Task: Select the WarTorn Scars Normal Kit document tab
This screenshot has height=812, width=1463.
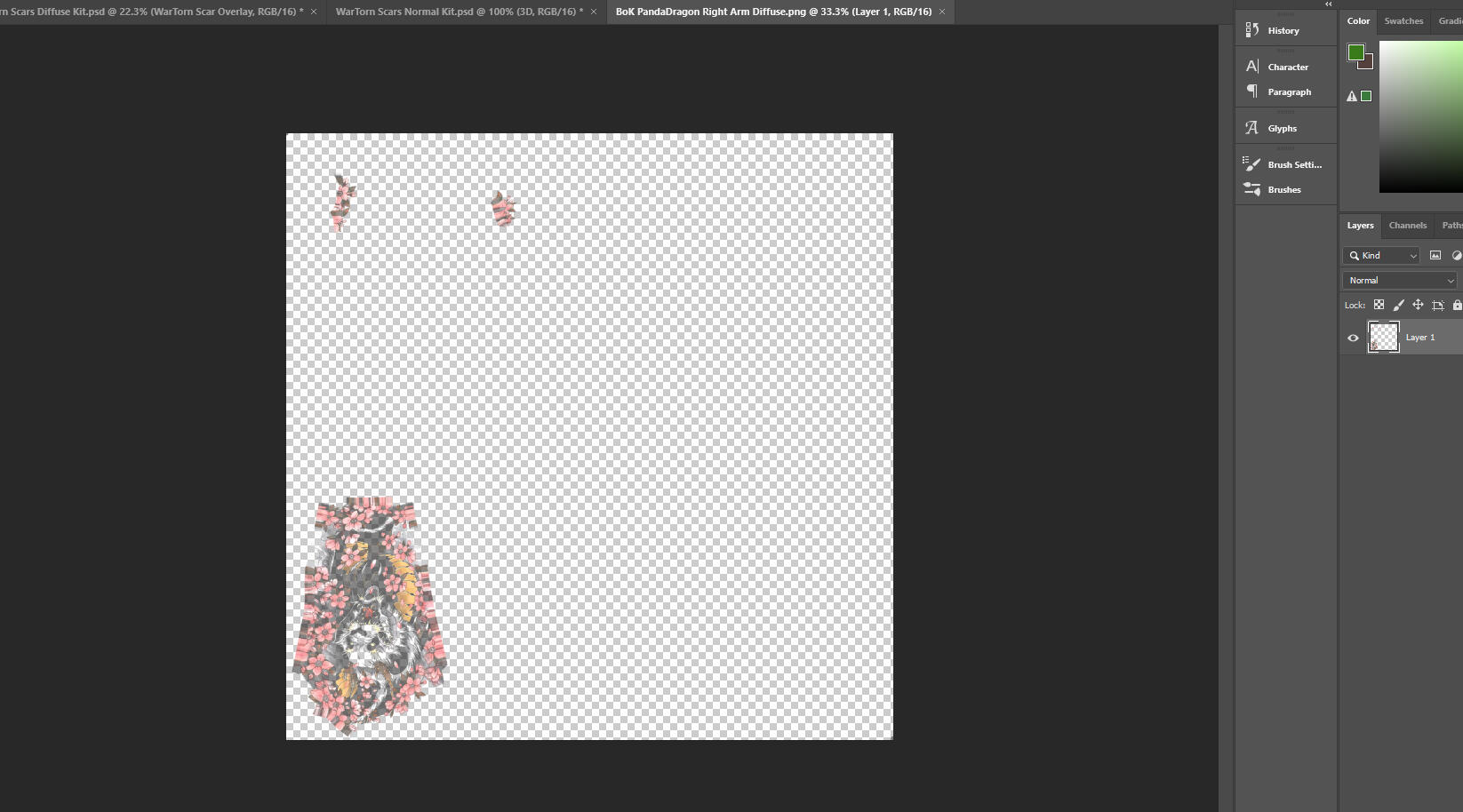Action: pyautogui.click(x=456, y=12)
